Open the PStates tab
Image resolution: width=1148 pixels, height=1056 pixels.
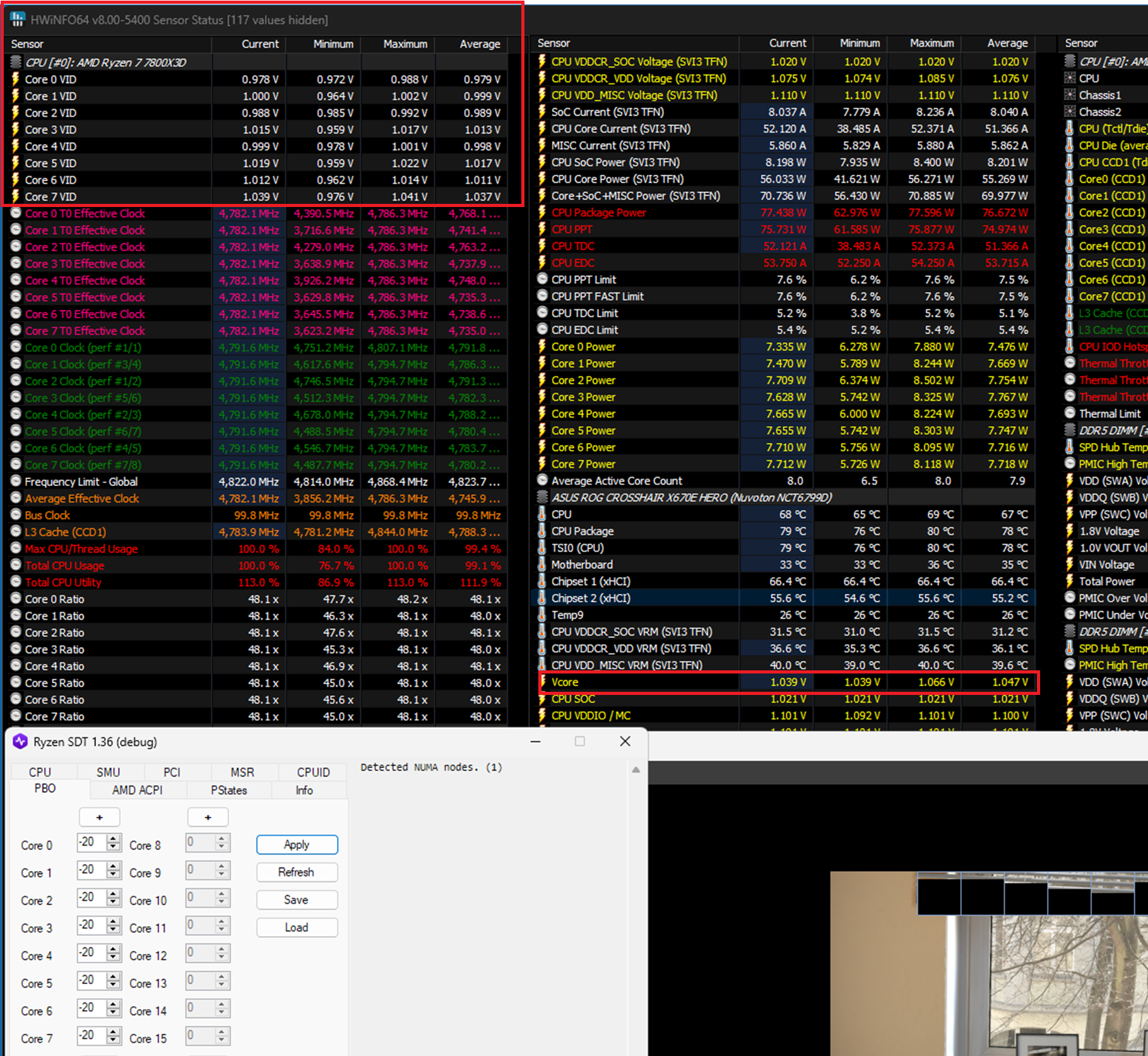(x=229, y=790)
